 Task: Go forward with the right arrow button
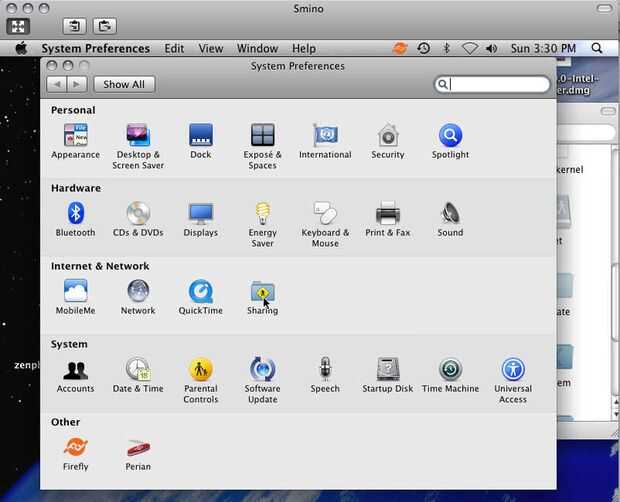coord(77,84)
